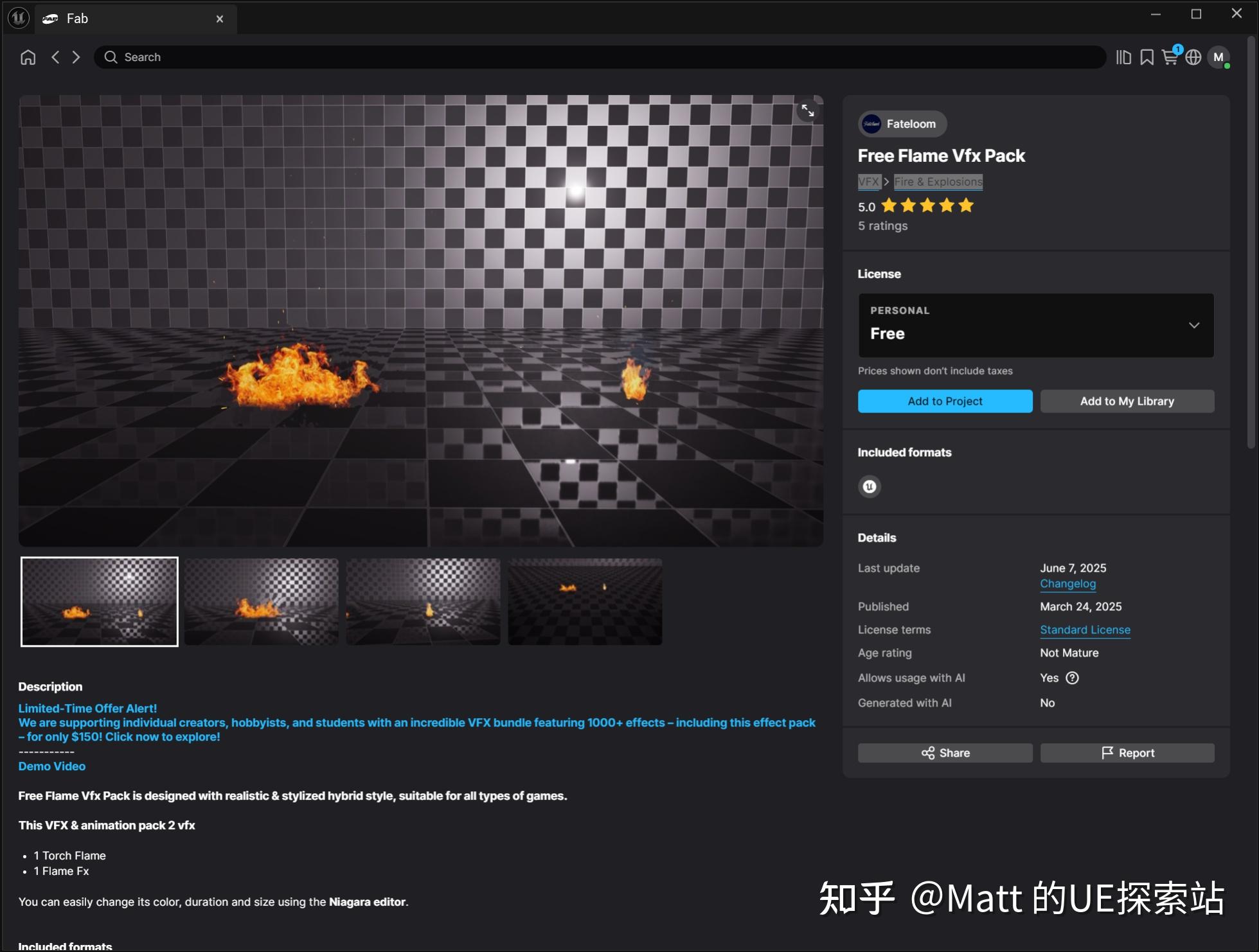The height and width of the screenshot is (952, 1259).
Task: Click the Unreal Engine format icon
Action: [x=870, y=486]
